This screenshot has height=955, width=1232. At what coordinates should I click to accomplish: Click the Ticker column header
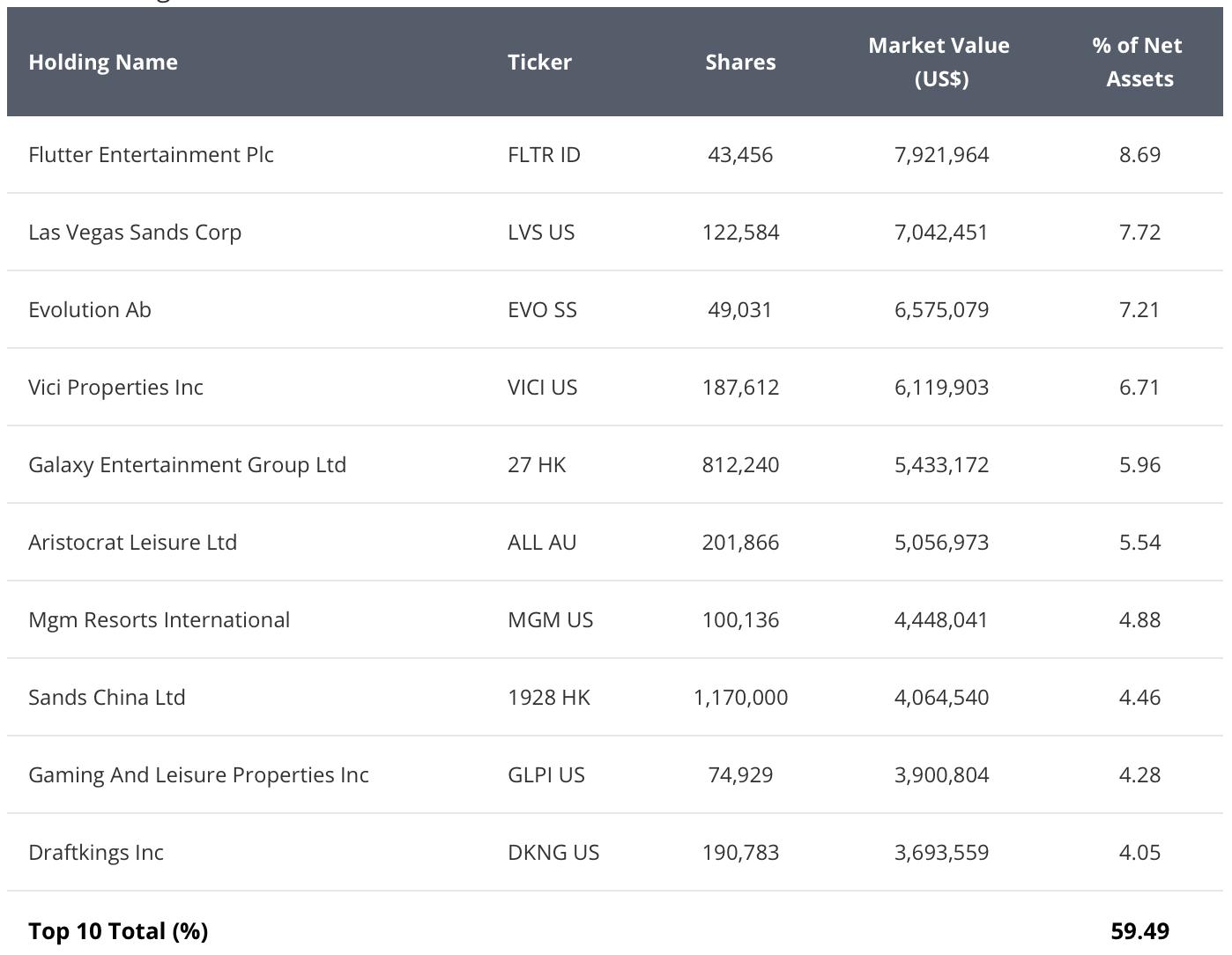pos(539,62)
